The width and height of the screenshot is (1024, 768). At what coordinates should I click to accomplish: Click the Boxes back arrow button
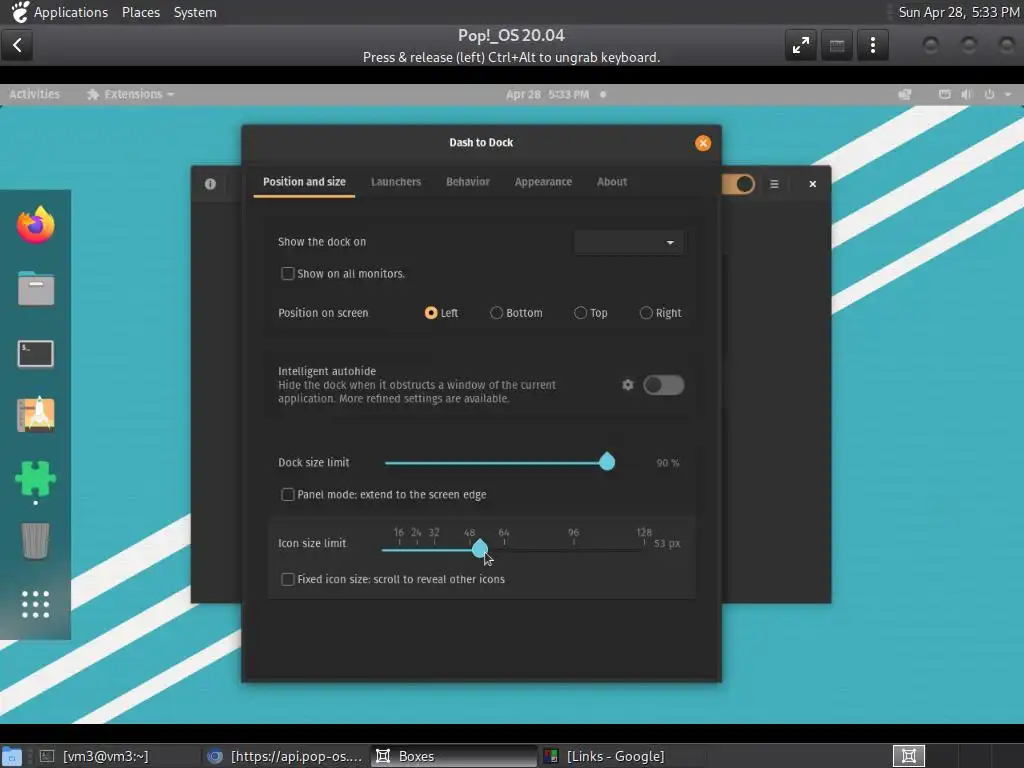[x=17, y=45]
